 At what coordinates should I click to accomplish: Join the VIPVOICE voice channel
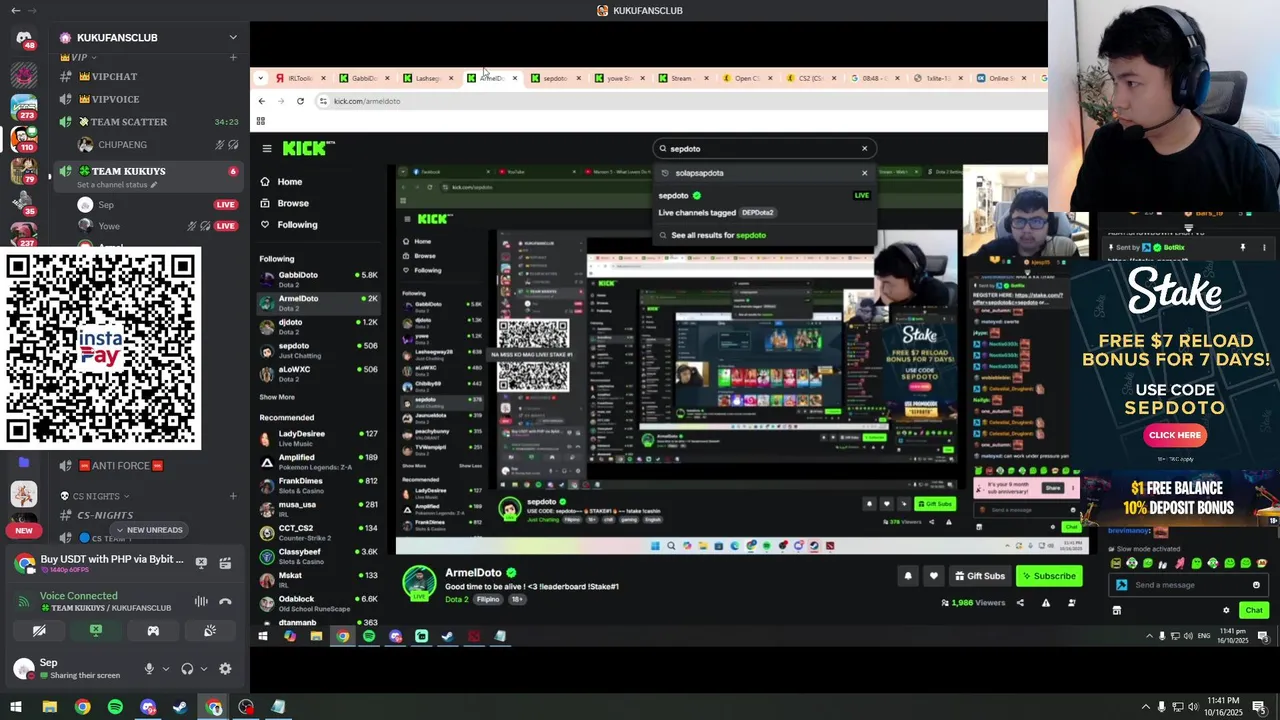pos(150,99)
